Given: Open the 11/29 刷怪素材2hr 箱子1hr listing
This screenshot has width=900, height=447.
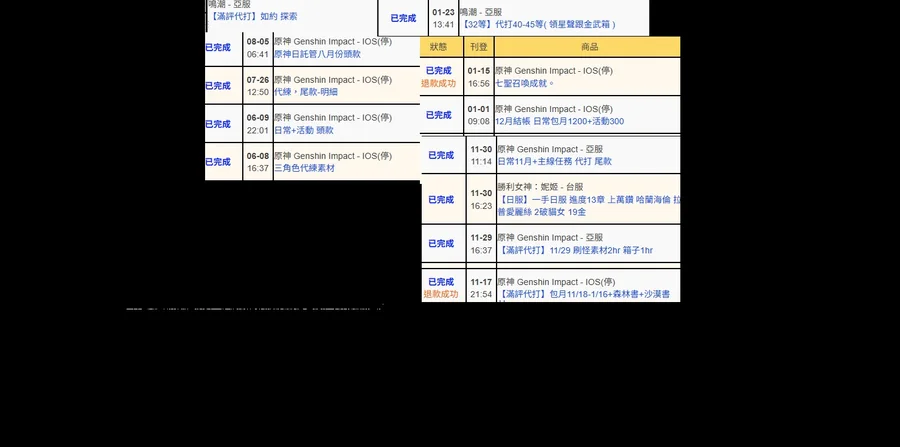Looking at the screenshot, I should point(575,250).
